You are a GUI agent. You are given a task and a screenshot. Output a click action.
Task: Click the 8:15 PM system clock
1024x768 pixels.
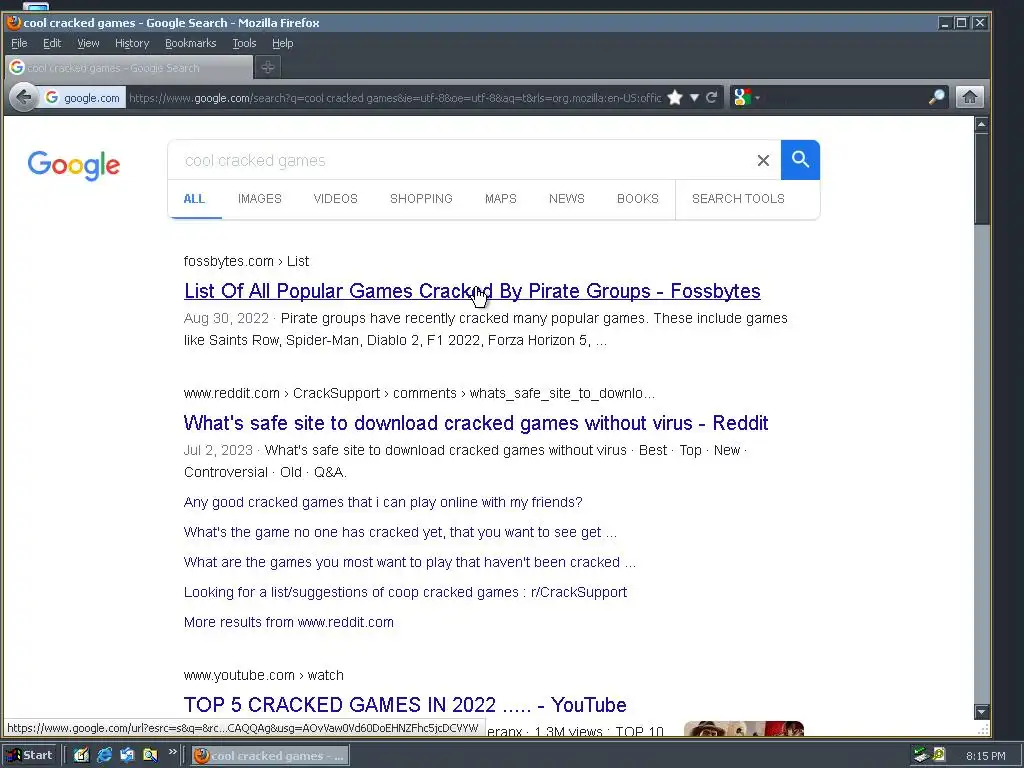tap(985, 756)
